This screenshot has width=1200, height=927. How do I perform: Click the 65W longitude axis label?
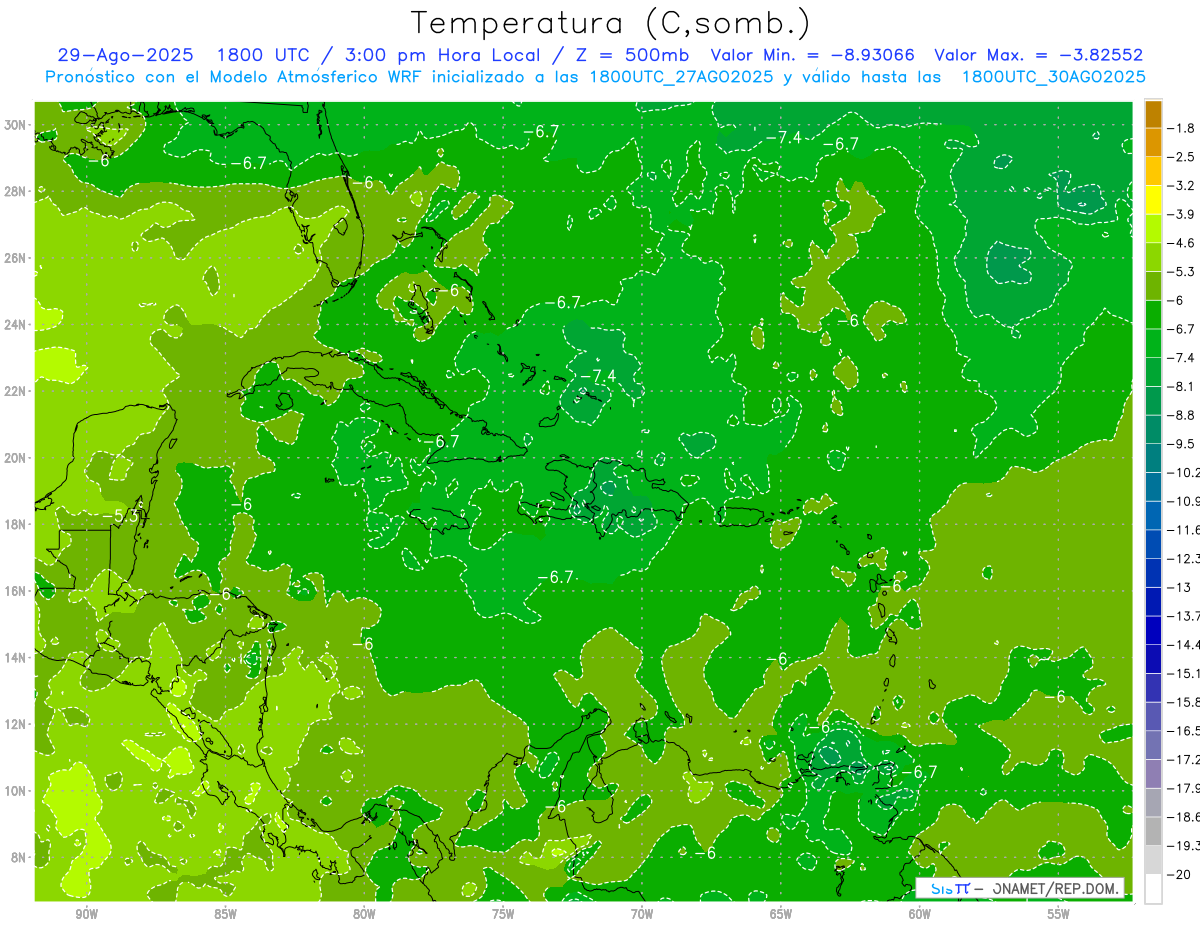click(x=781, y=914)
